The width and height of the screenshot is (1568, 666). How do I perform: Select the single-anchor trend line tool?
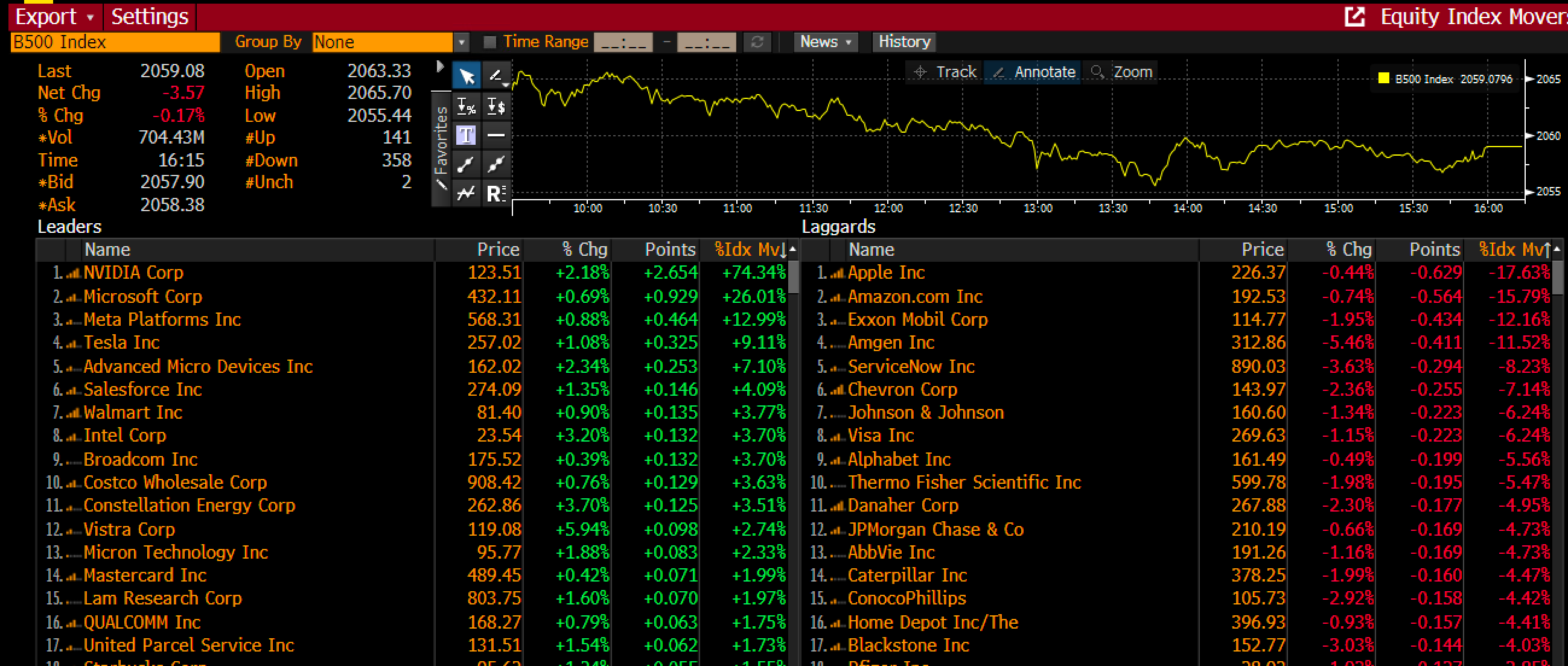(467, 163)
